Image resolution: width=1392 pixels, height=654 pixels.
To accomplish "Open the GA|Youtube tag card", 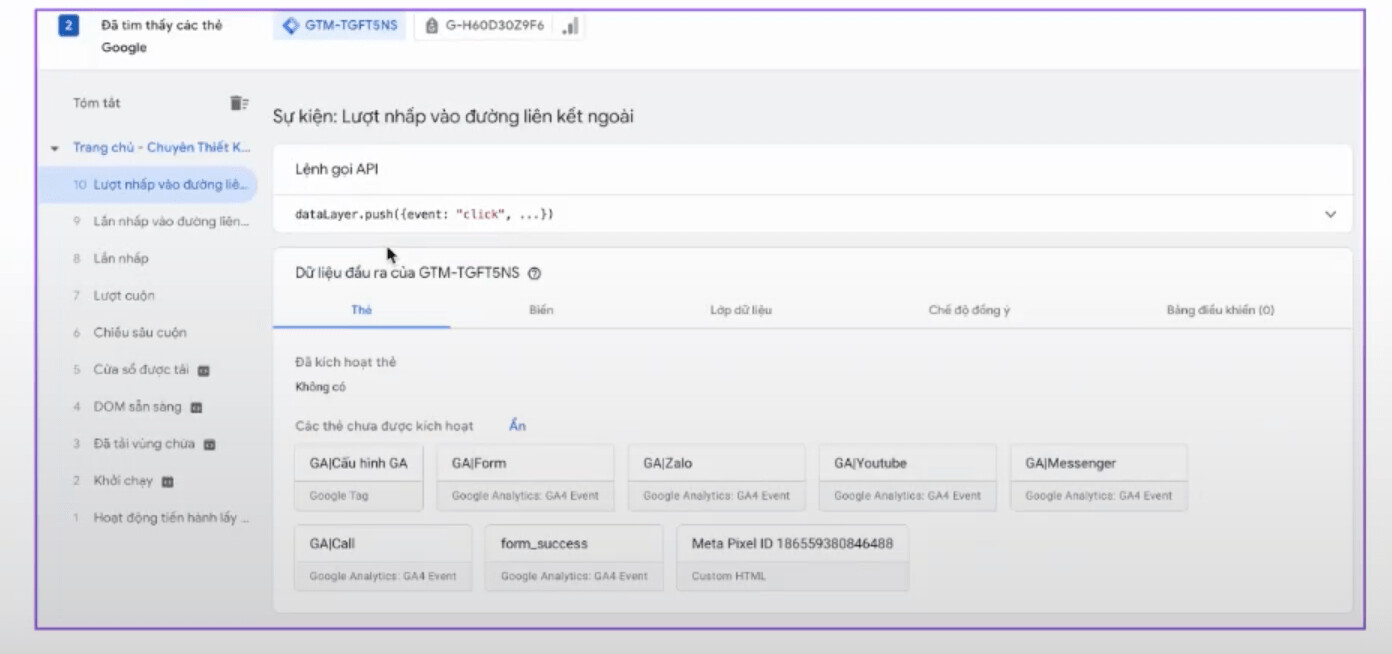I will 908,478.
